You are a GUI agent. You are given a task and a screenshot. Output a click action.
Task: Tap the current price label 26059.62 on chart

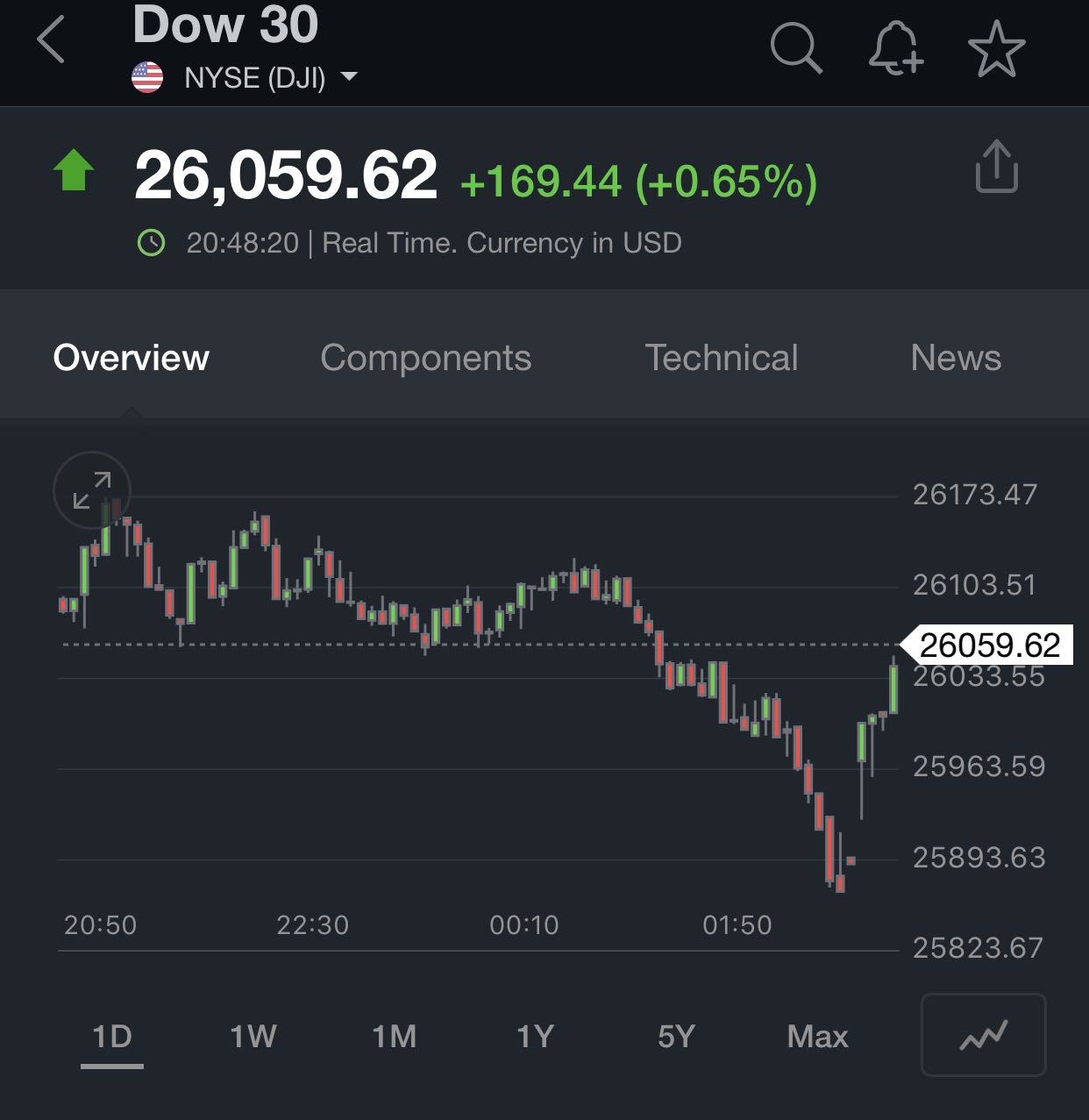(989, 646)
